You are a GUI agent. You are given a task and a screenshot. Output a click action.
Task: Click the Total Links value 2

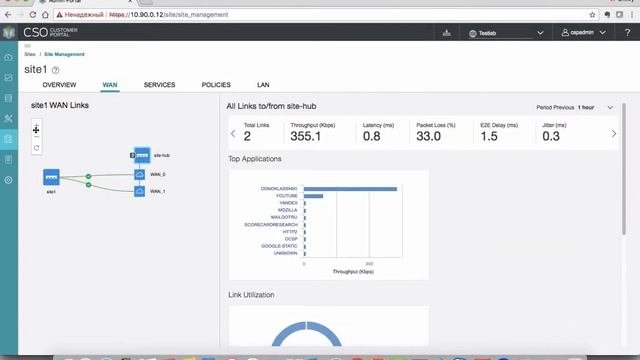(x=247, y=136)
